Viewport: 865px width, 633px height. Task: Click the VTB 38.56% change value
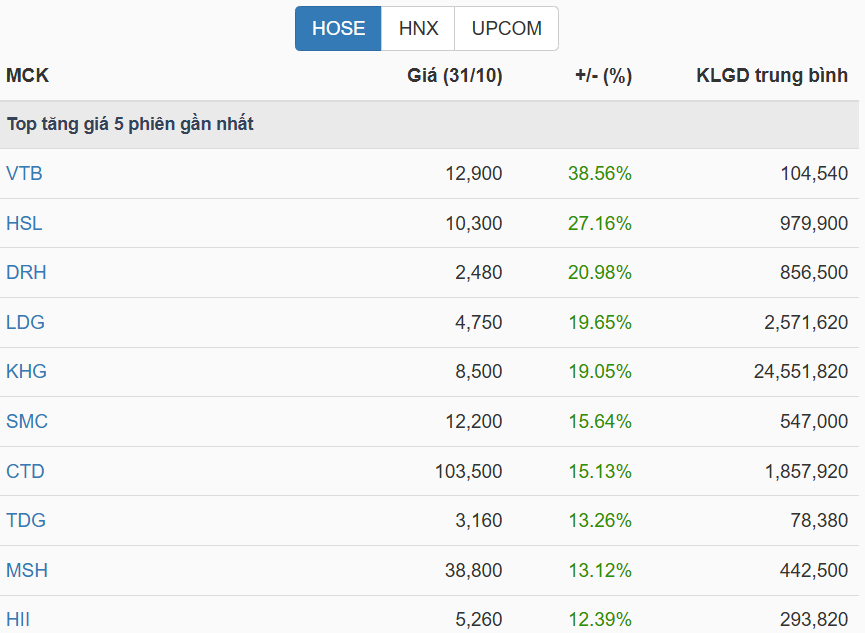(600, 173)
